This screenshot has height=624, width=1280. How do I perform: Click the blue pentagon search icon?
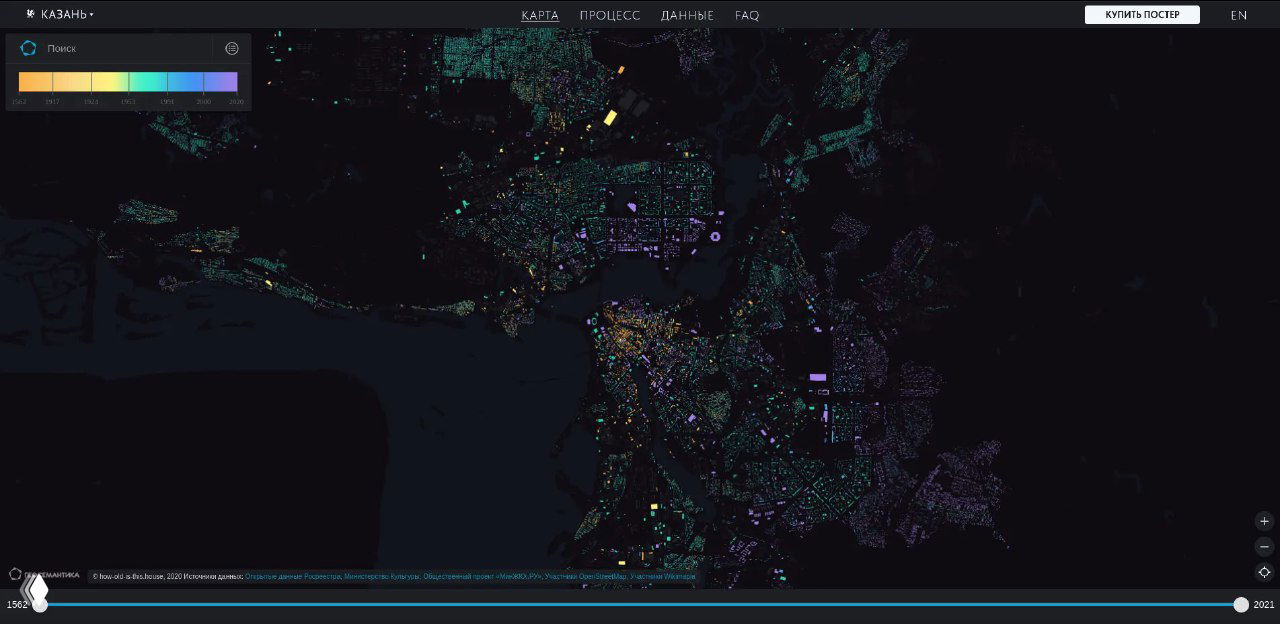click(x=28, y=48)
